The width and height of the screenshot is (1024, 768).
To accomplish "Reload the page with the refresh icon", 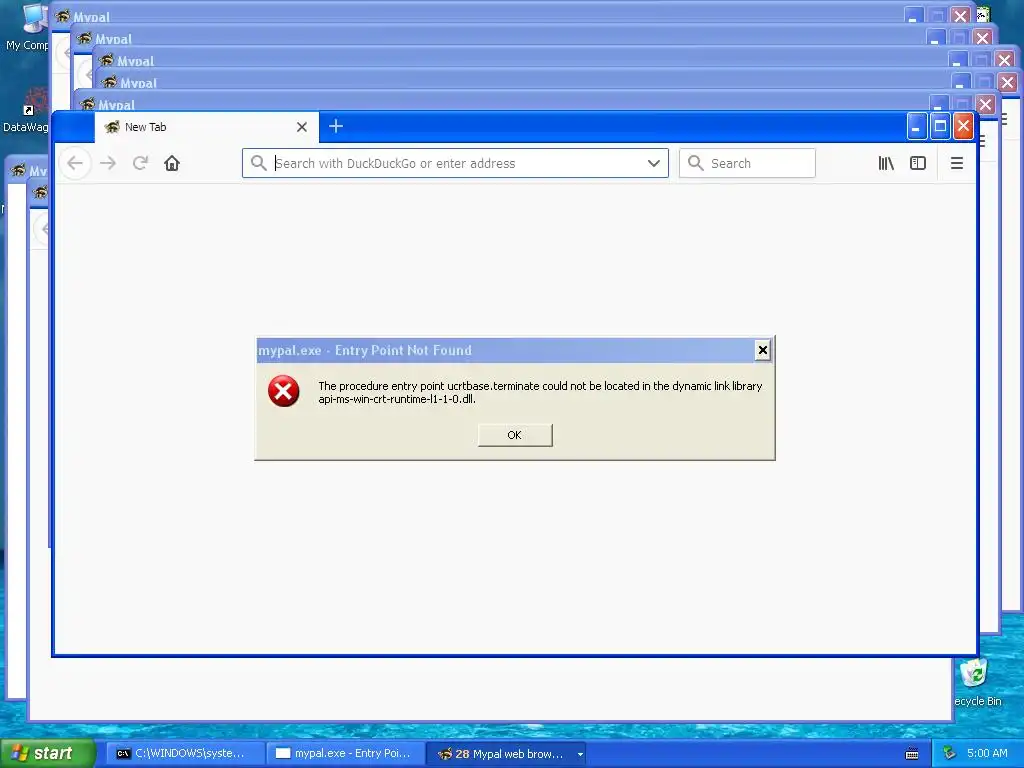I will [x=140, y=163].
